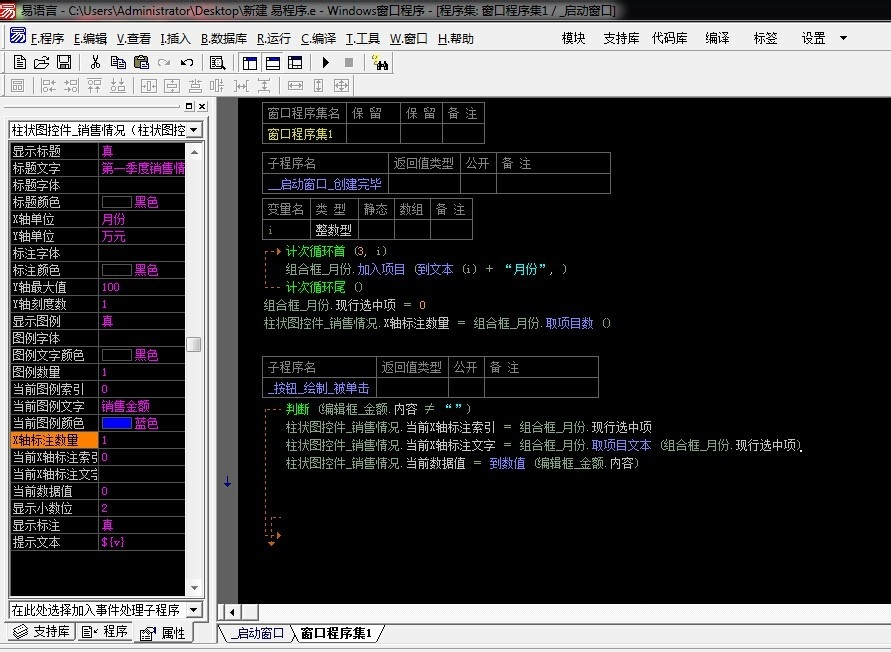The height and width of the screenshot is (652, 891).
Task: Open the B.数据库 menu
Action: [x=224, y=39]
